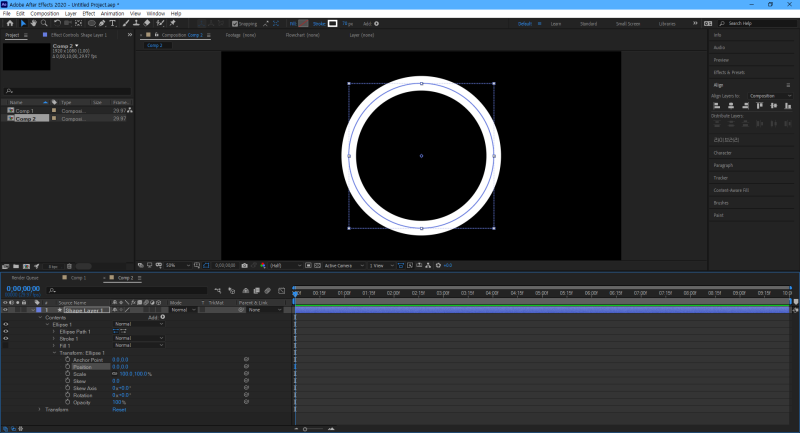Open magnification ratio 50% dropdown
This screenshot has height=433, width=800.
click(178, 266)
